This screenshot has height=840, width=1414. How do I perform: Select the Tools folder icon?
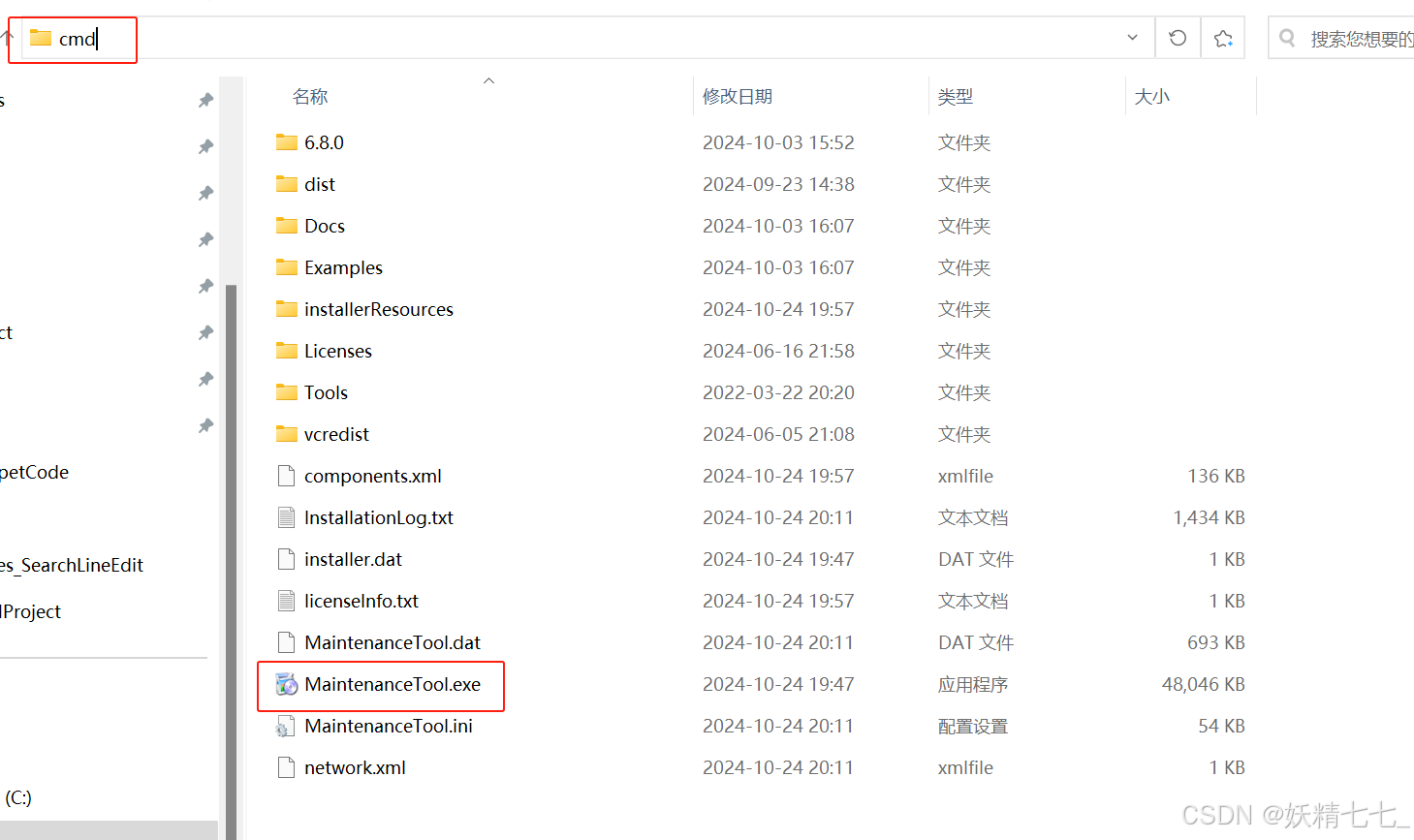(286, 392)
